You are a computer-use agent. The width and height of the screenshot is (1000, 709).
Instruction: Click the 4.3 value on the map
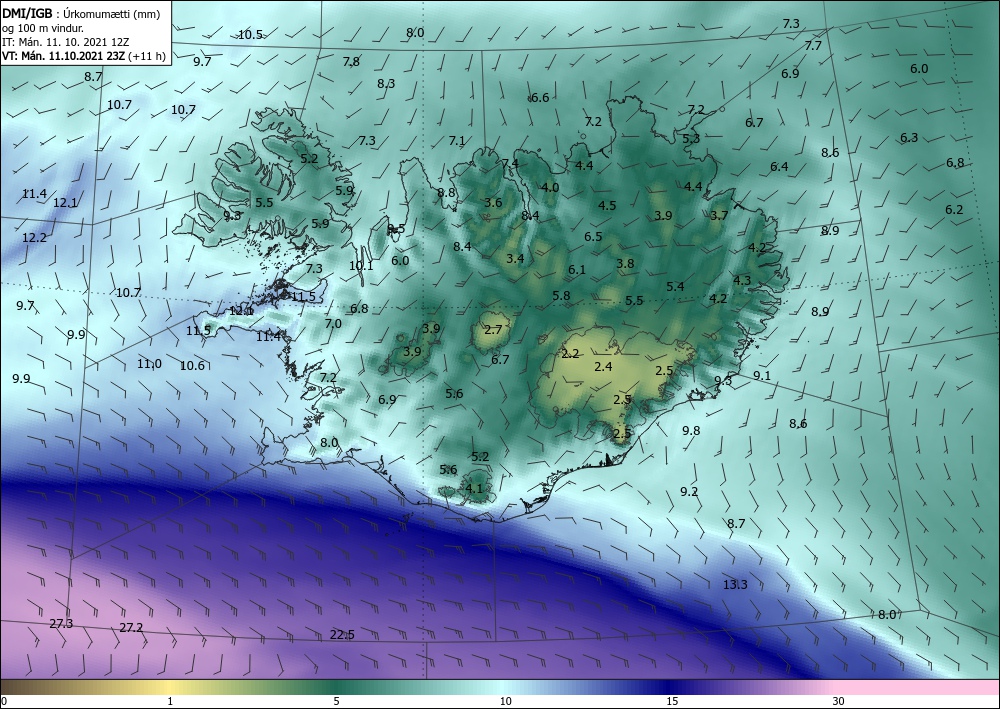click(742, 281)
